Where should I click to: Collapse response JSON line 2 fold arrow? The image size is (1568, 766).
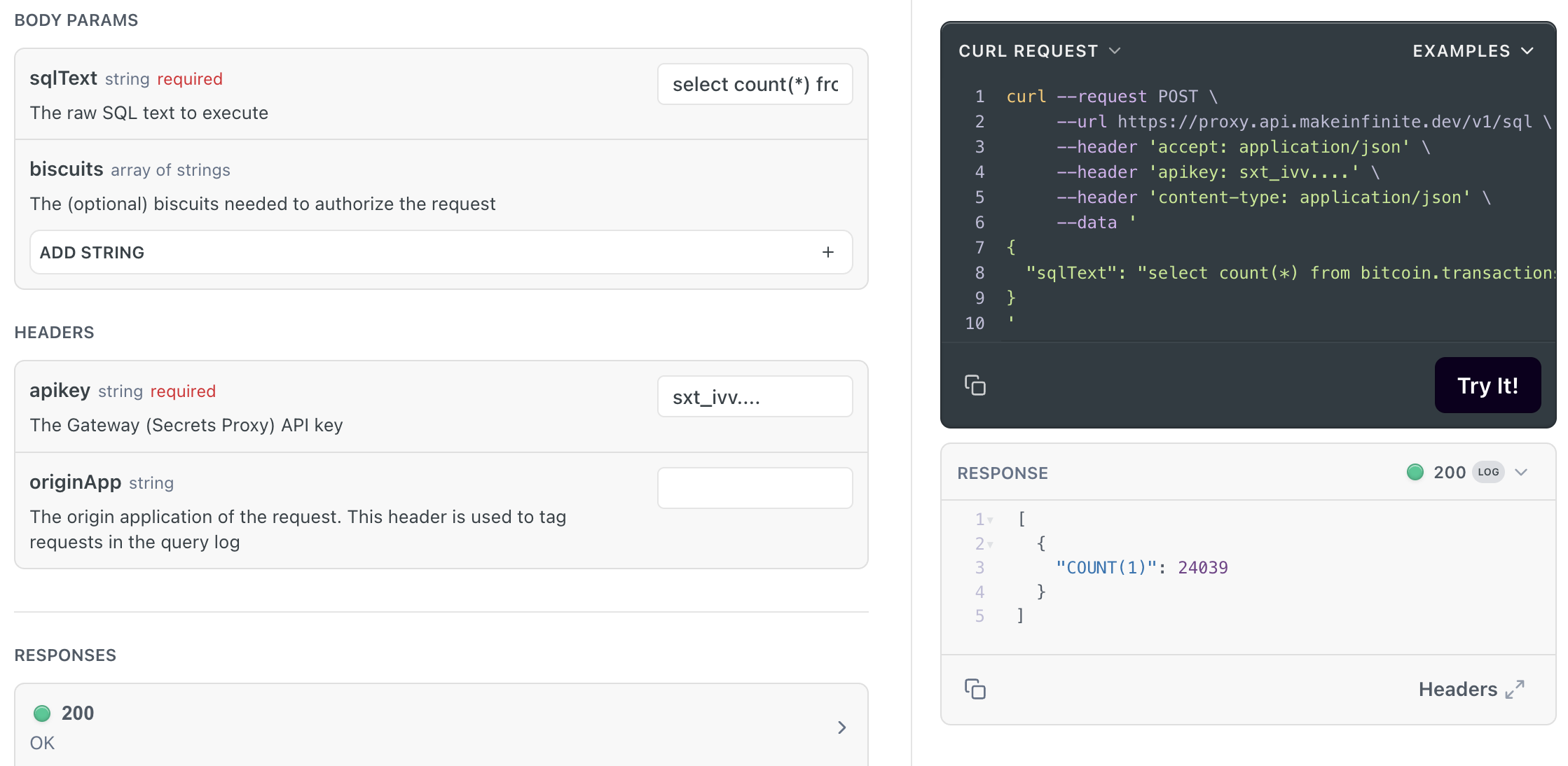click(991, 544)
